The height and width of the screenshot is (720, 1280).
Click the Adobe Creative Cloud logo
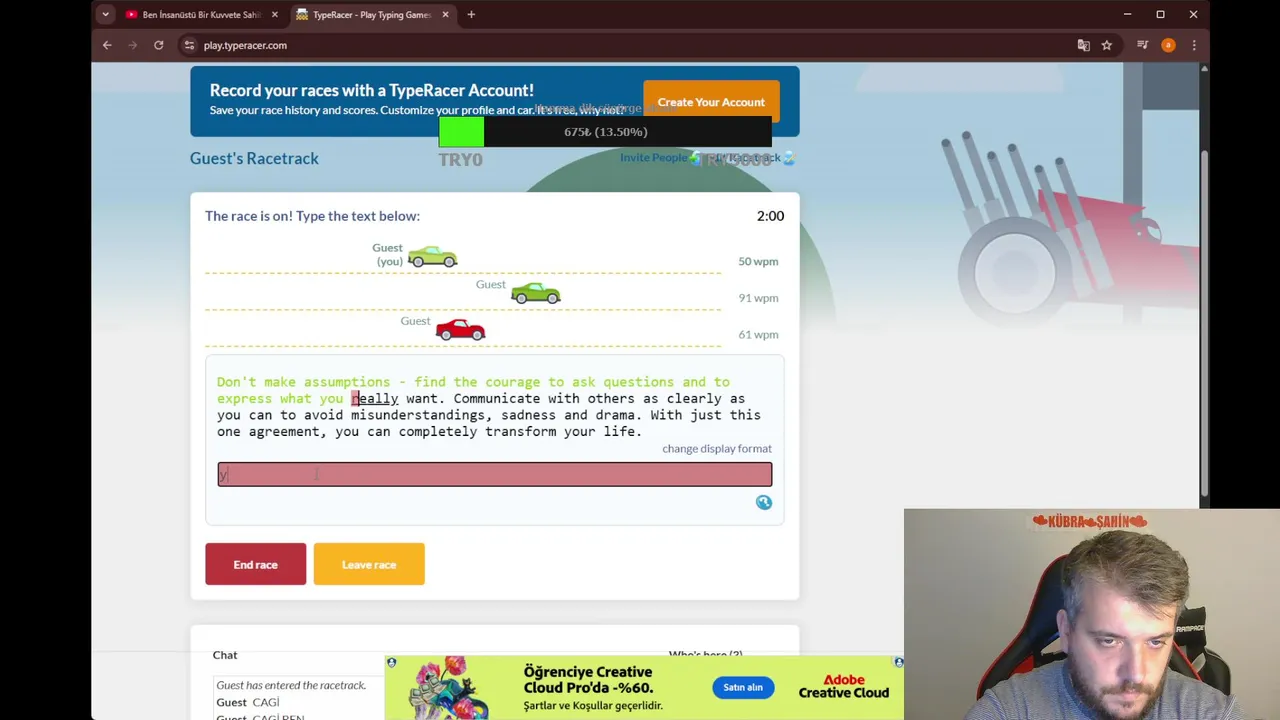843,686
